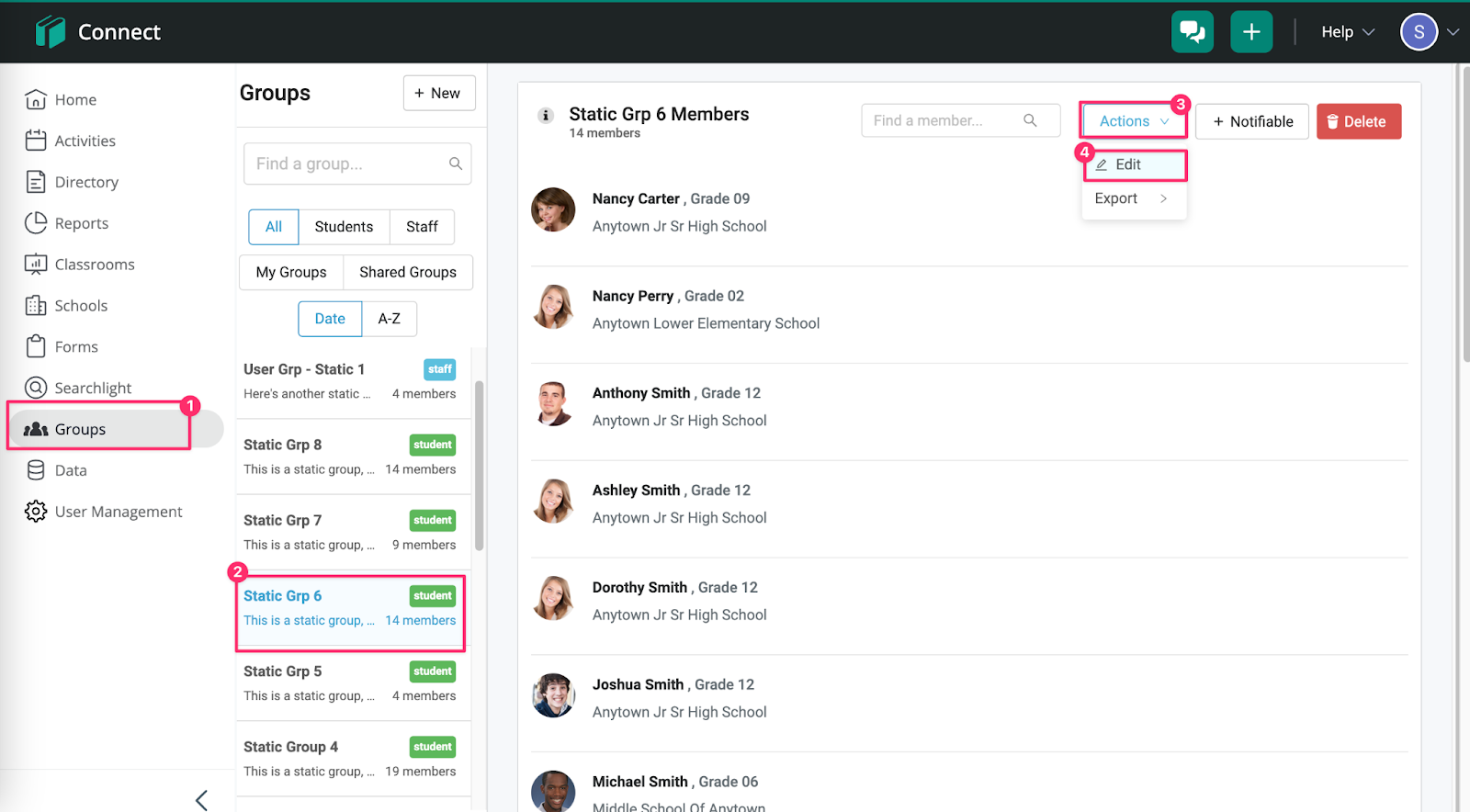Switch group sorting to A-Z

coord(389,319)
